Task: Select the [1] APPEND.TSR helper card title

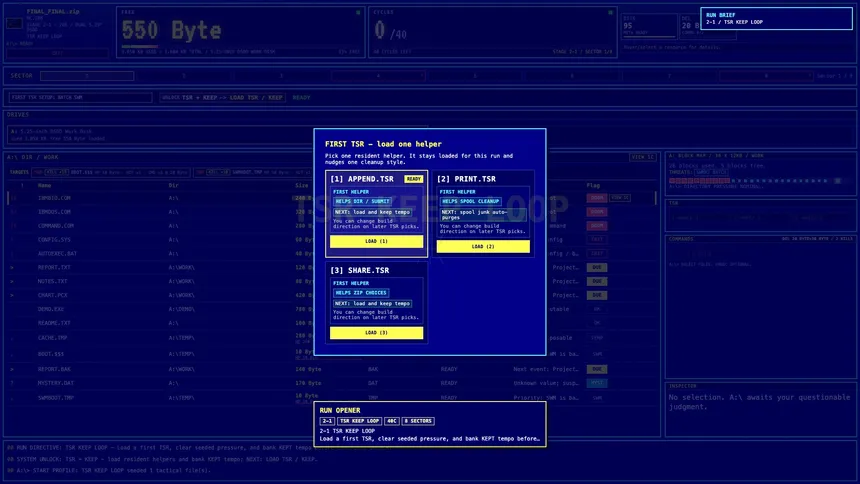Action: (362, 179)
